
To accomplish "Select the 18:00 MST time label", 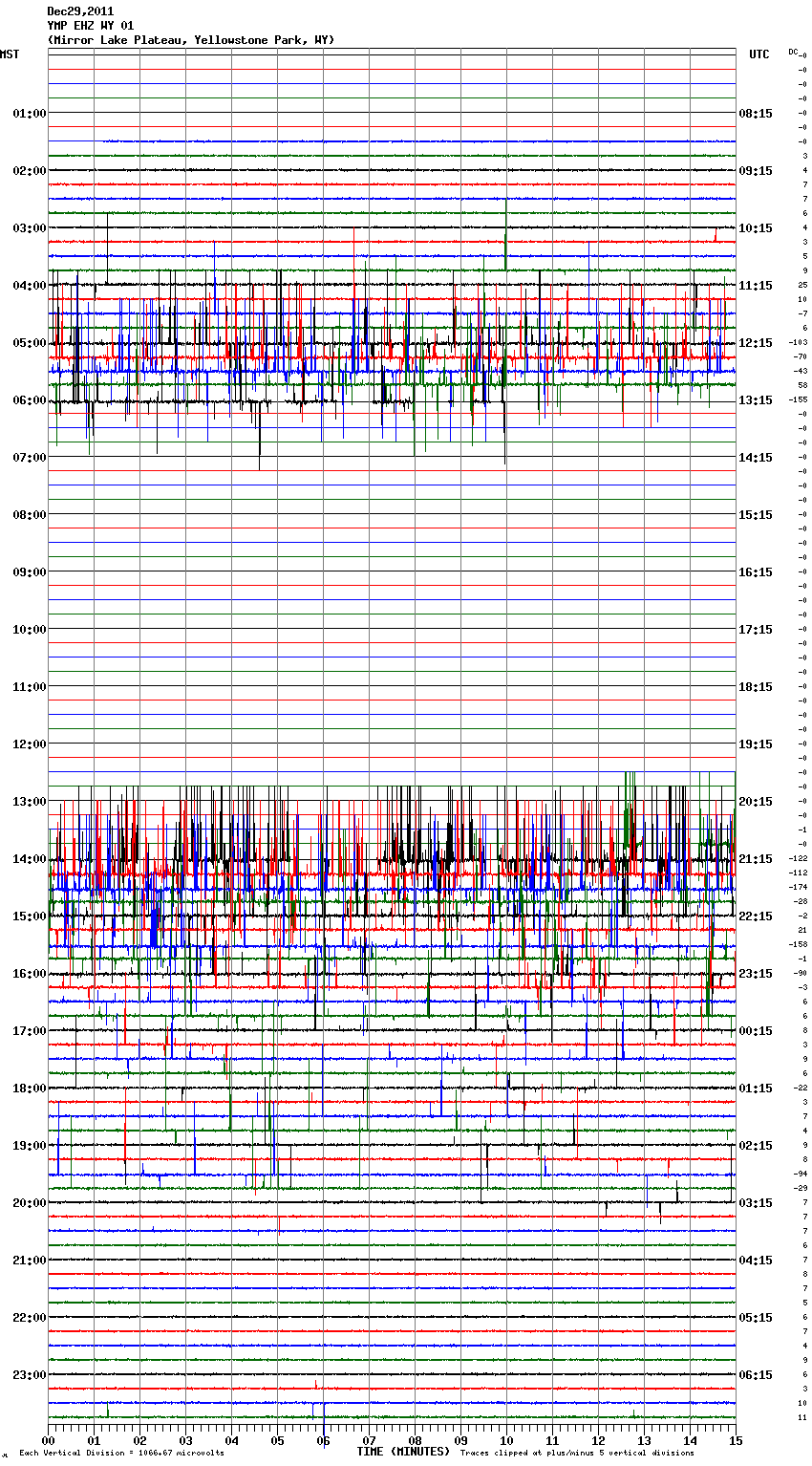I will point(30,1089).
